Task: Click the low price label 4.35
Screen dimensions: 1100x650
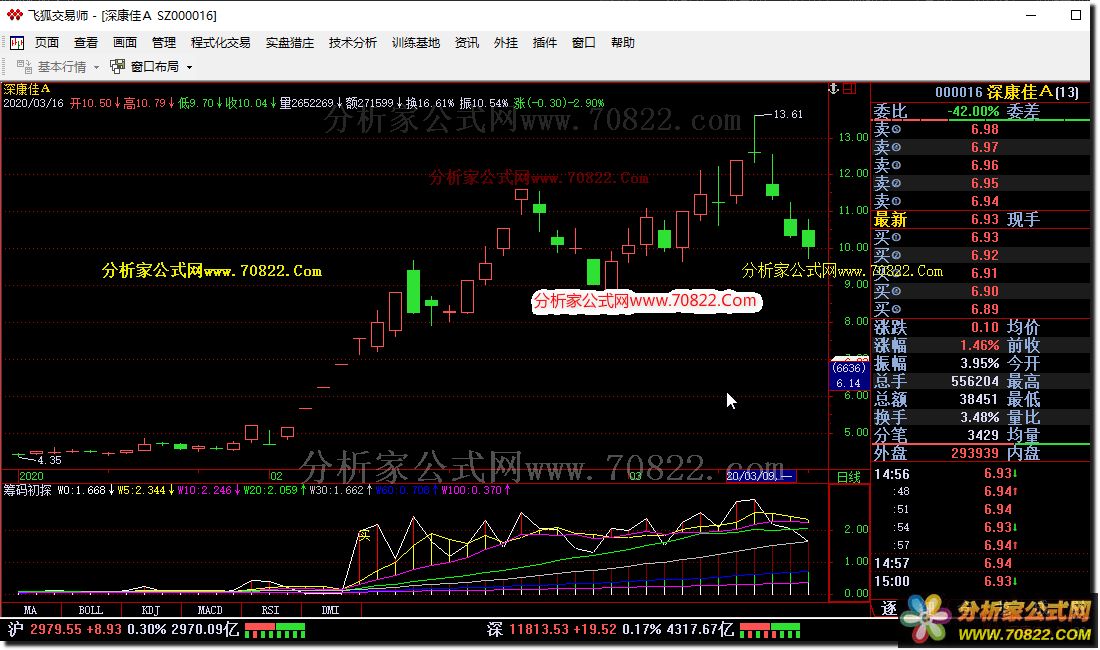Action: [x=49, y=461]
